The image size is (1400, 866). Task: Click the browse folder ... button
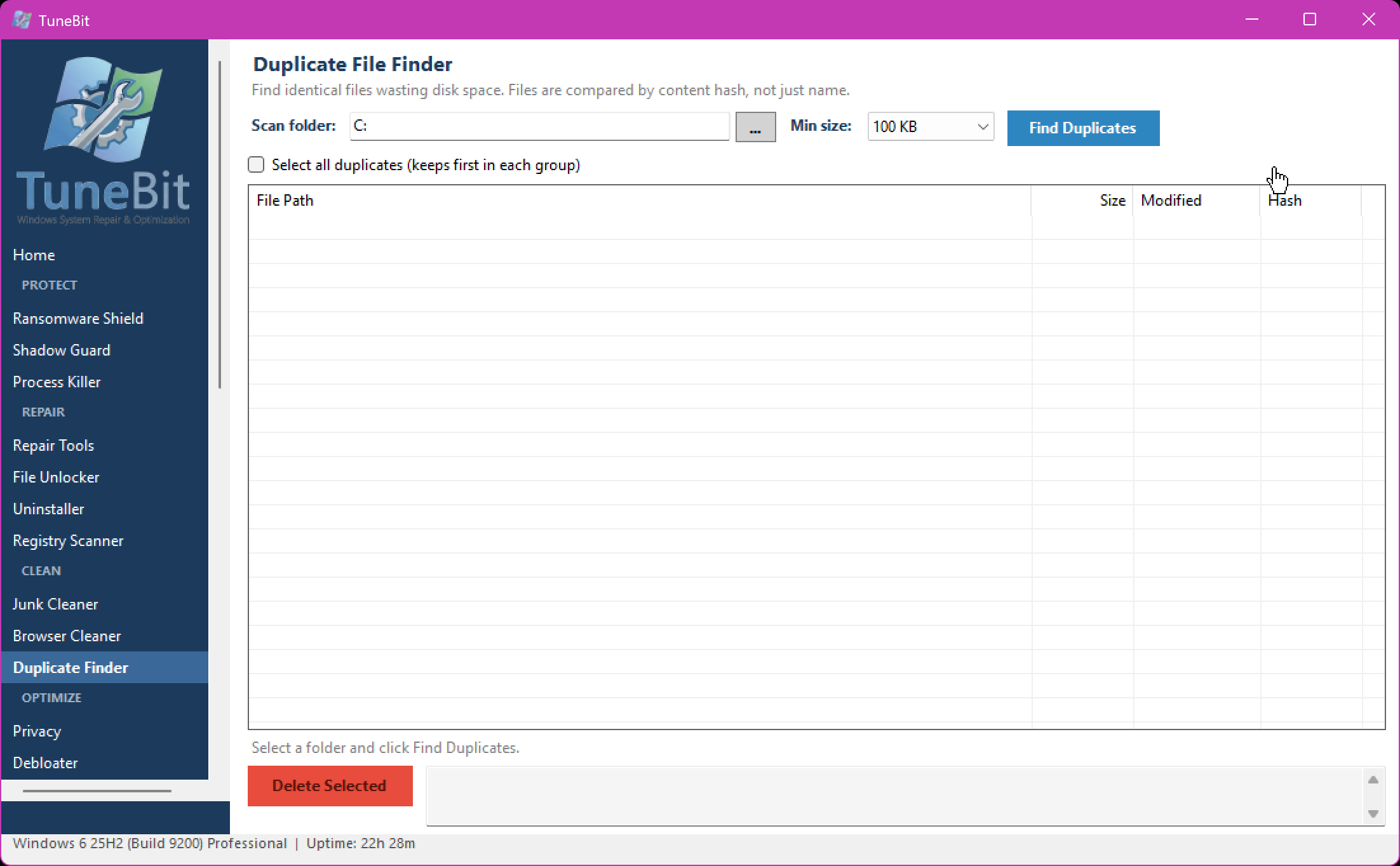[x=755, y=127]
